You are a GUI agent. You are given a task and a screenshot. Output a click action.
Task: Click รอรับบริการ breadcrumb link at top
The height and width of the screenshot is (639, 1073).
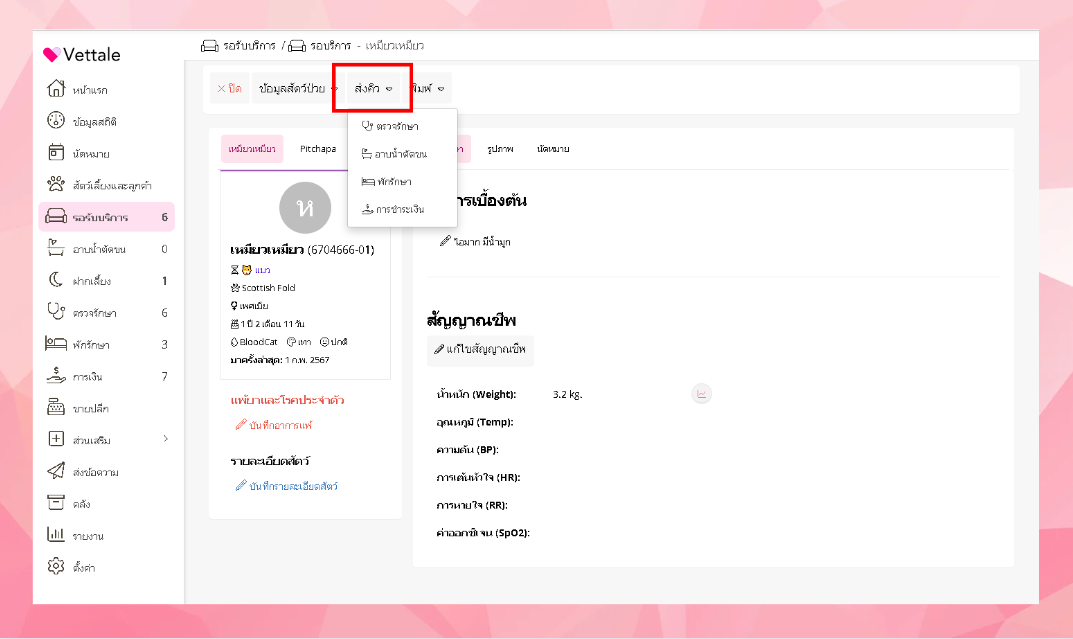(x=250, y=46)
